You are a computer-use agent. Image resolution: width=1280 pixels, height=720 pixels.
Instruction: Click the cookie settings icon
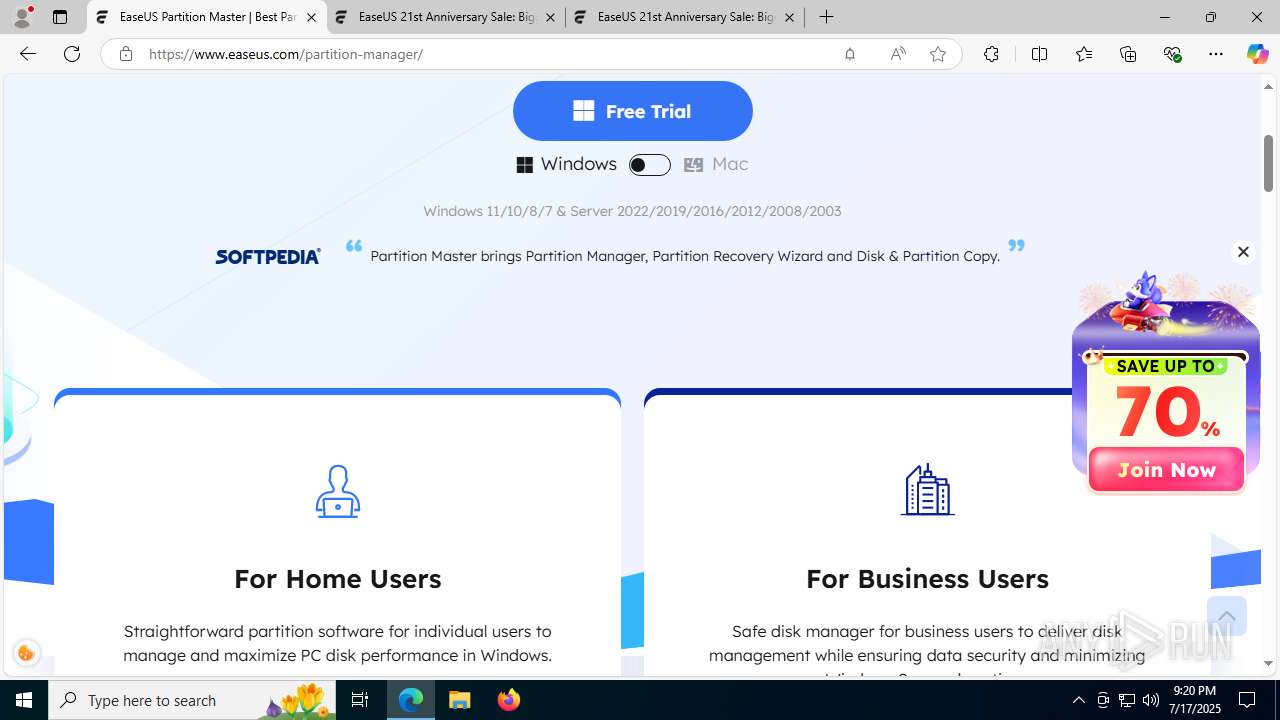pos(26,653)
